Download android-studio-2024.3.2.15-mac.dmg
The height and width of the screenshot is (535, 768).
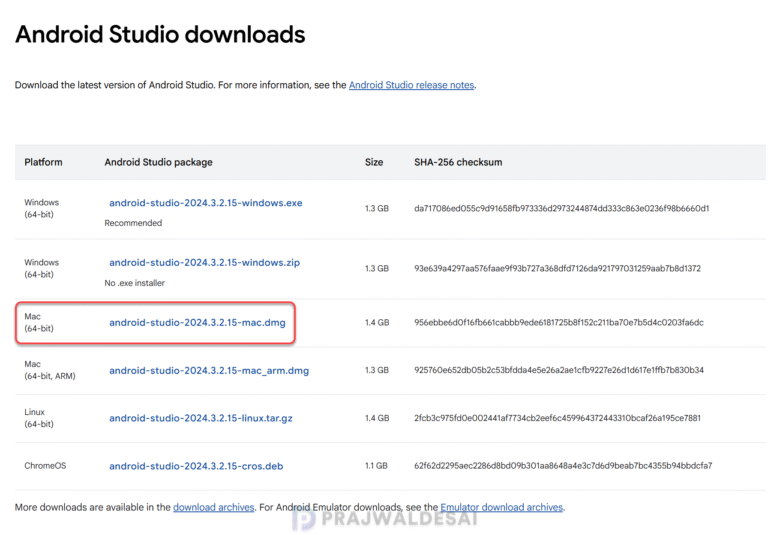[x=197, y=323]
